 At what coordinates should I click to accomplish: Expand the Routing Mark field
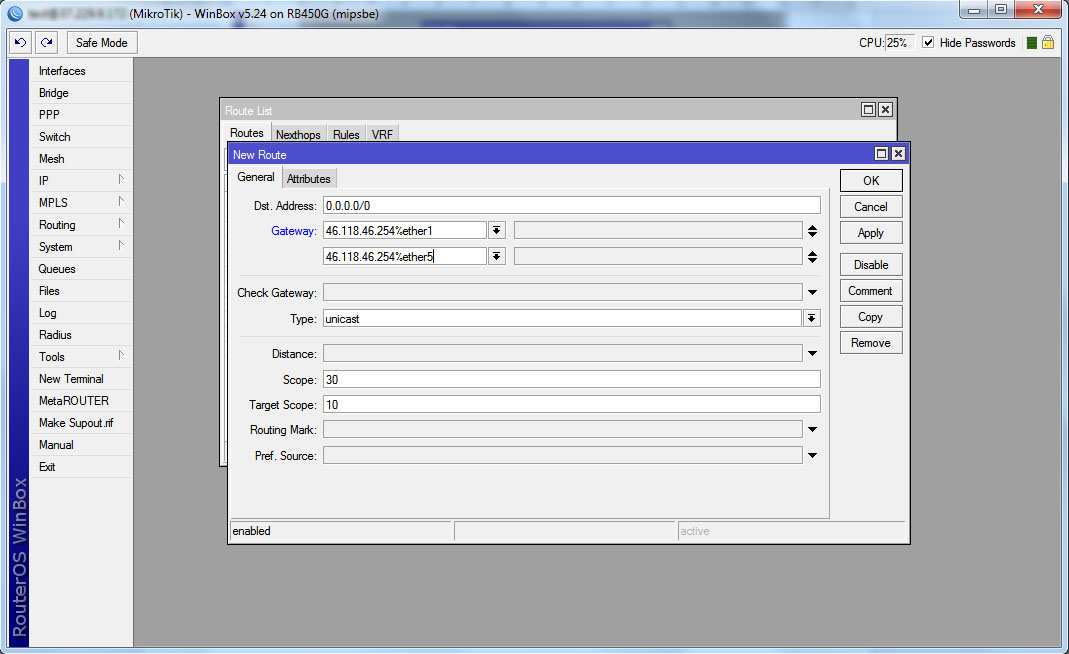click(812, 430)
